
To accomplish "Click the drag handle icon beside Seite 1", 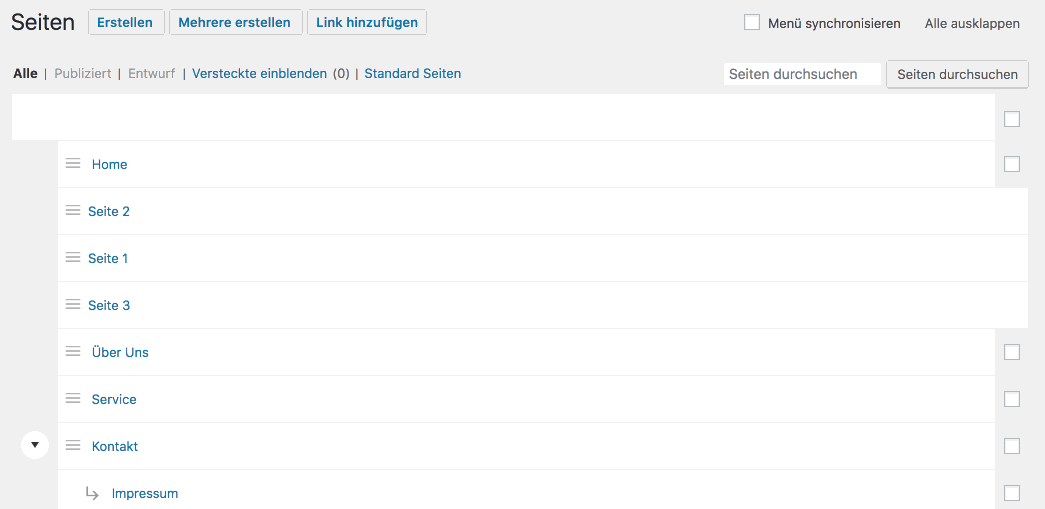I will [x=73, y=257].
